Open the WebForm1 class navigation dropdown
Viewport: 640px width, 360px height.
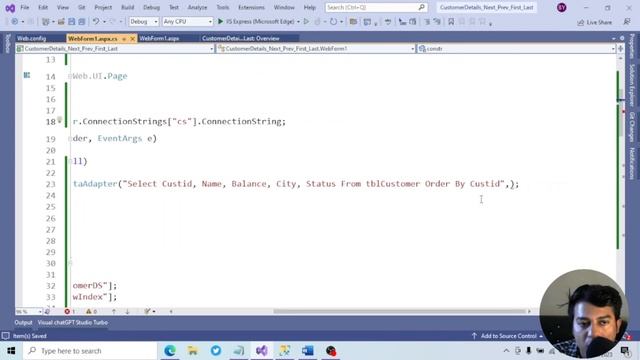tap(316, 49)
